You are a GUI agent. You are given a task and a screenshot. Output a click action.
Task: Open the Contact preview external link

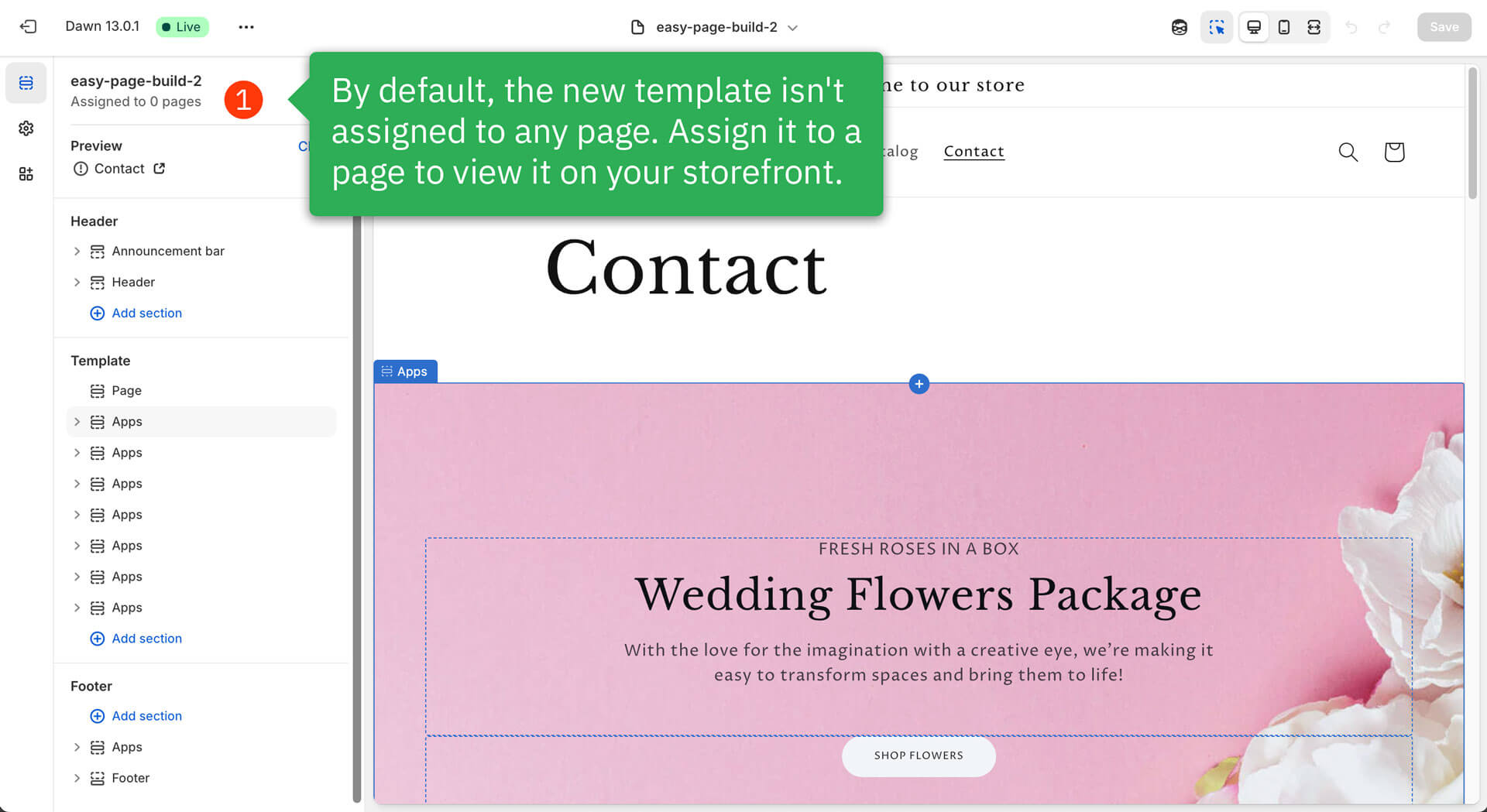tap(160, 169)
